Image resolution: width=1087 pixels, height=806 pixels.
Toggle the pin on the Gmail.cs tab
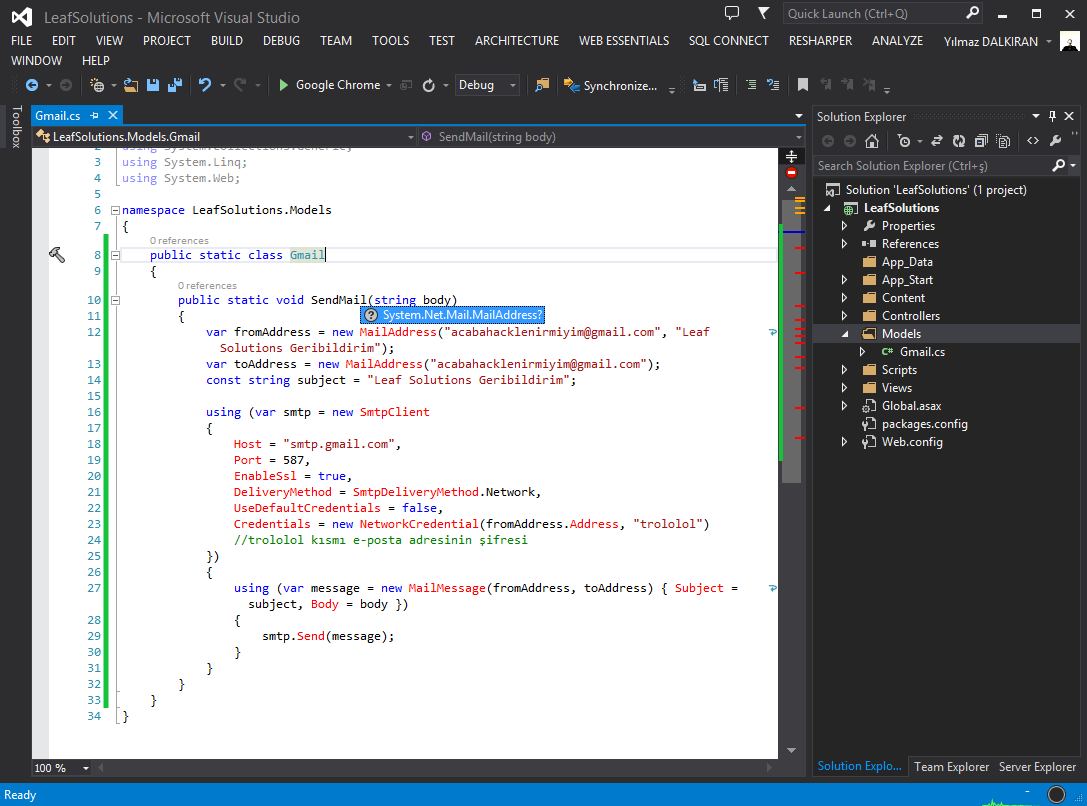(94, 116)
